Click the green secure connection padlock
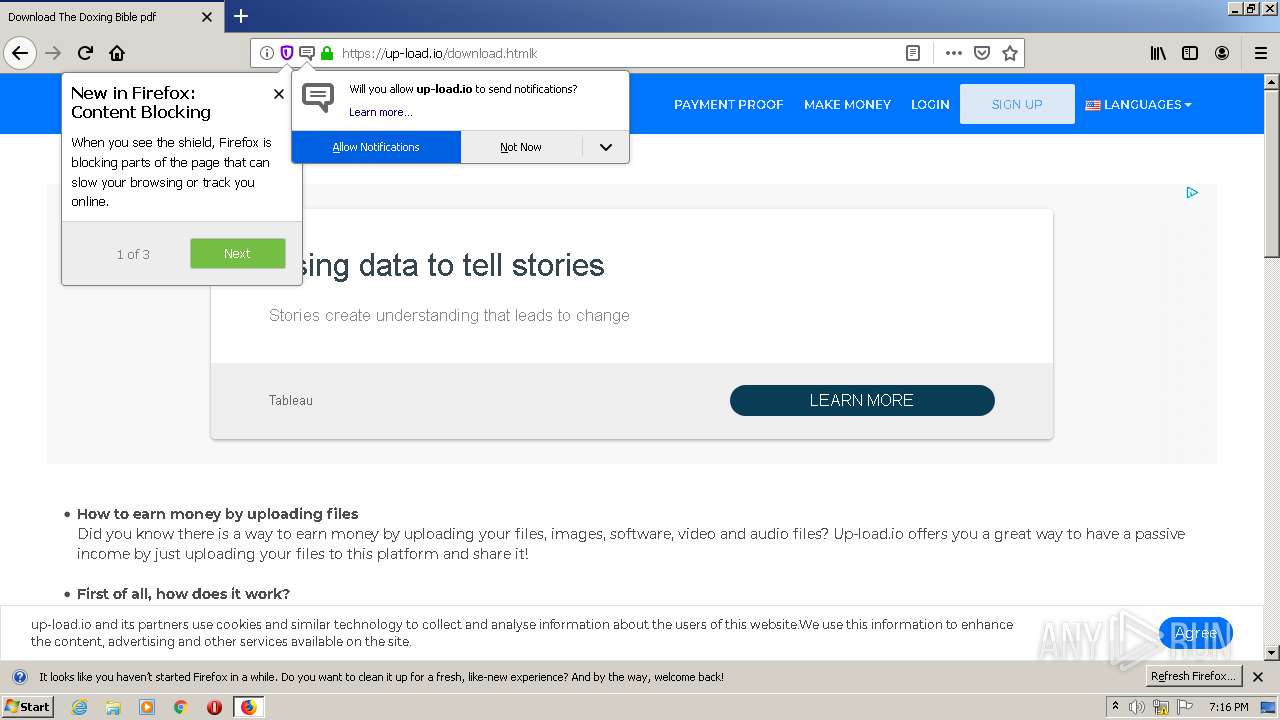Screen dimensions: 1280x720 coord(327,53)
